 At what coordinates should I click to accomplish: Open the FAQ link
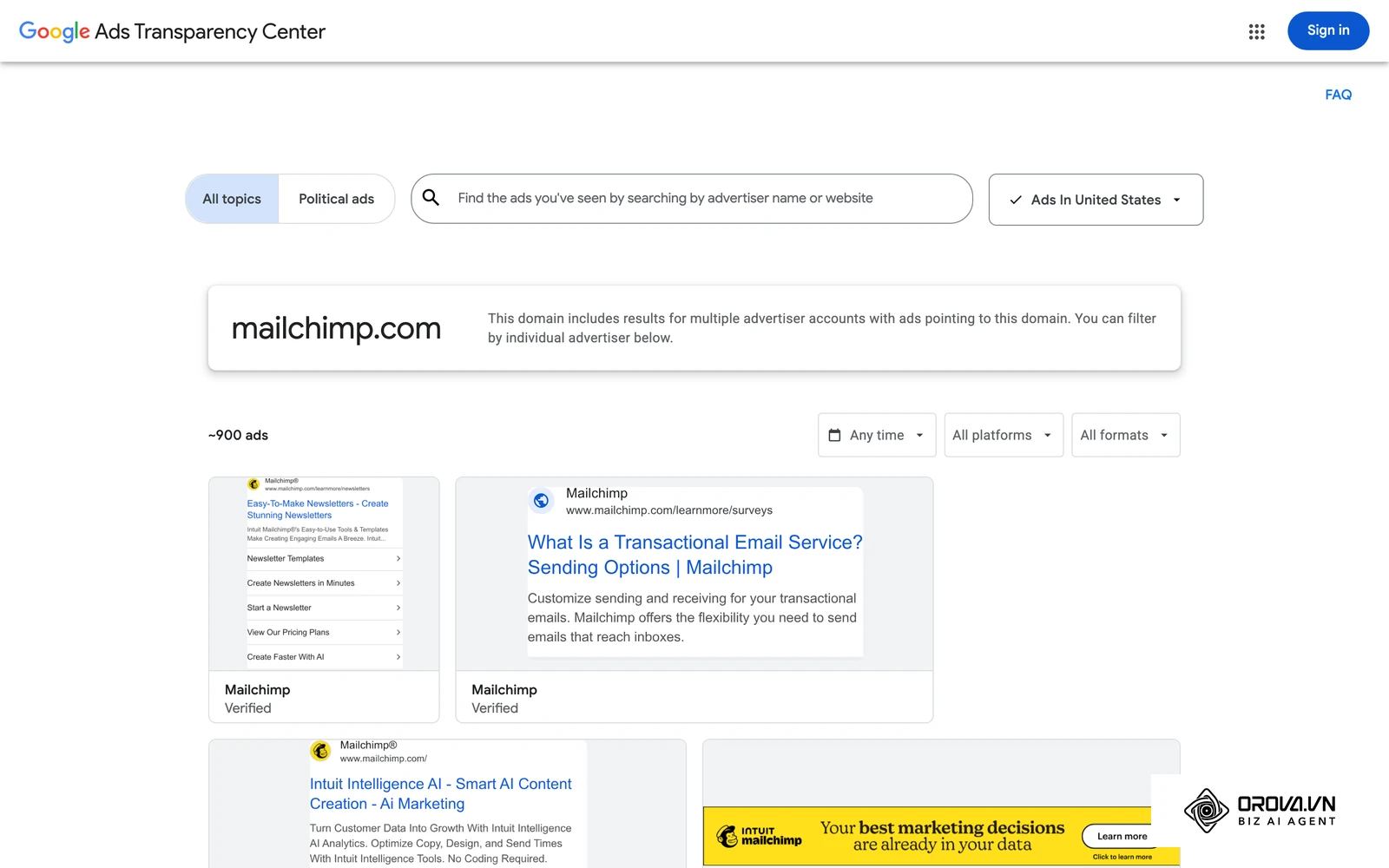(x=1338, y=95)
